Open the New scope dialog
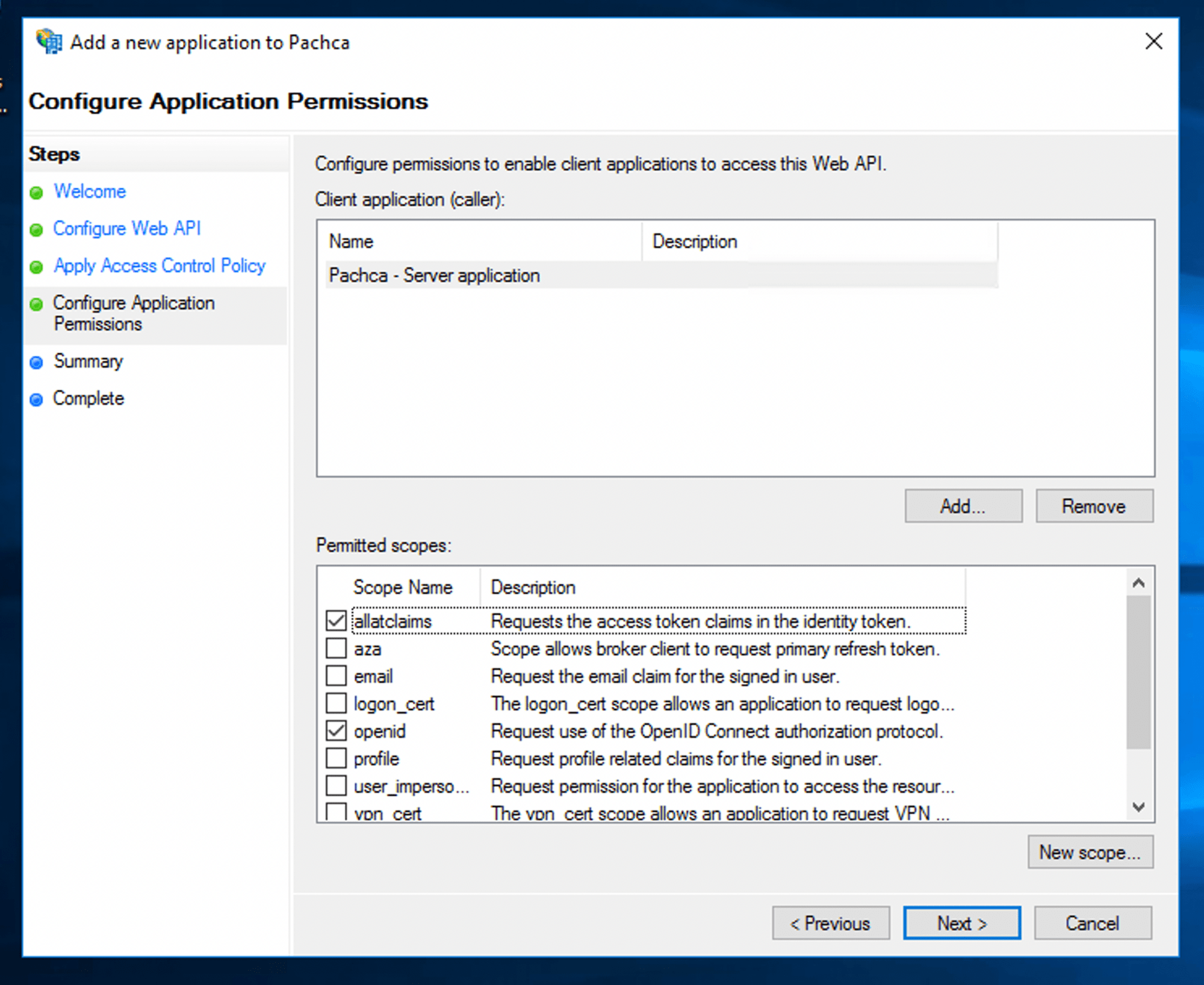The width and height of the screenshot is (1204, 985). pyautogui.click(x=1090, y=852)
